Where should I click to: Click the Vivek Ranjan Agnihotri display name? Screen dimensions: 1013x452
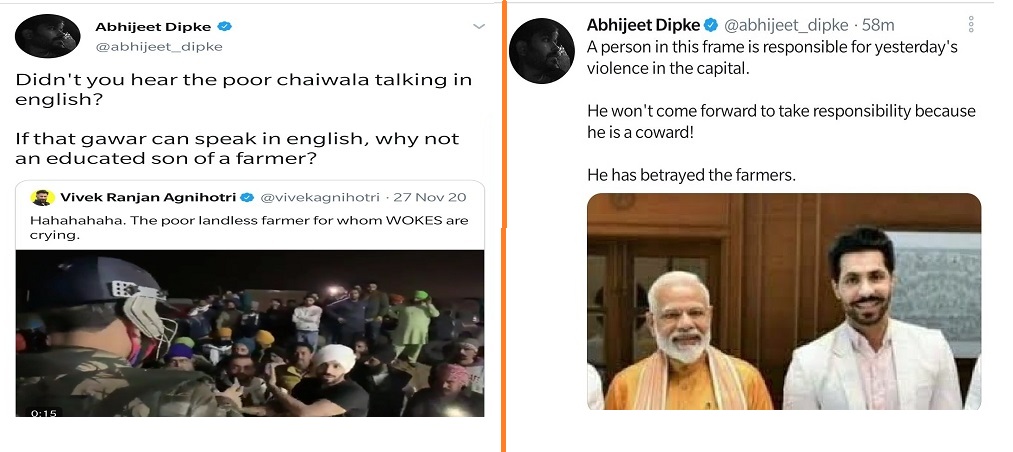tap(148, 197)
